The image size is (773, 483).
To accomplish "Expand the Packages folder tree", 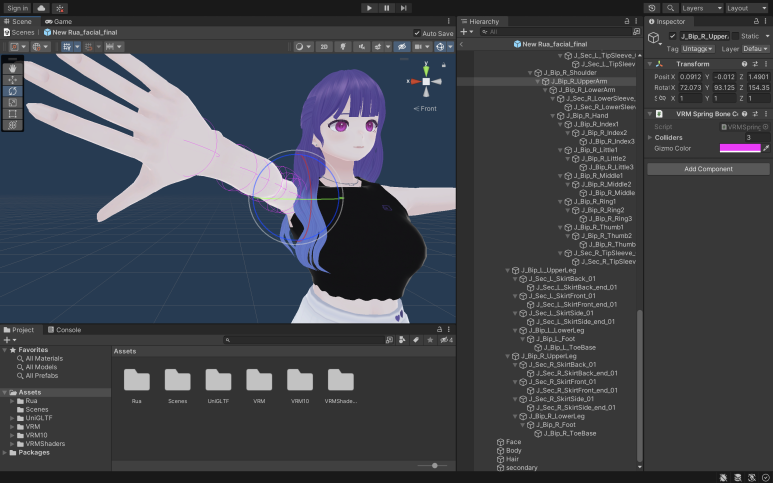I will point(4,452).
